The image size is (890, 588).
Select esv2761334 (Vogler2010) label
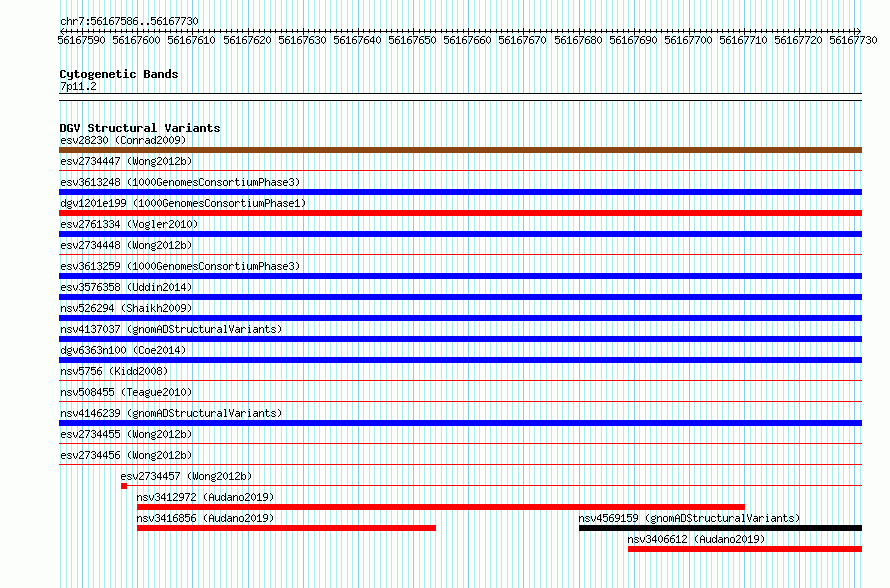[x=129, y=224]
